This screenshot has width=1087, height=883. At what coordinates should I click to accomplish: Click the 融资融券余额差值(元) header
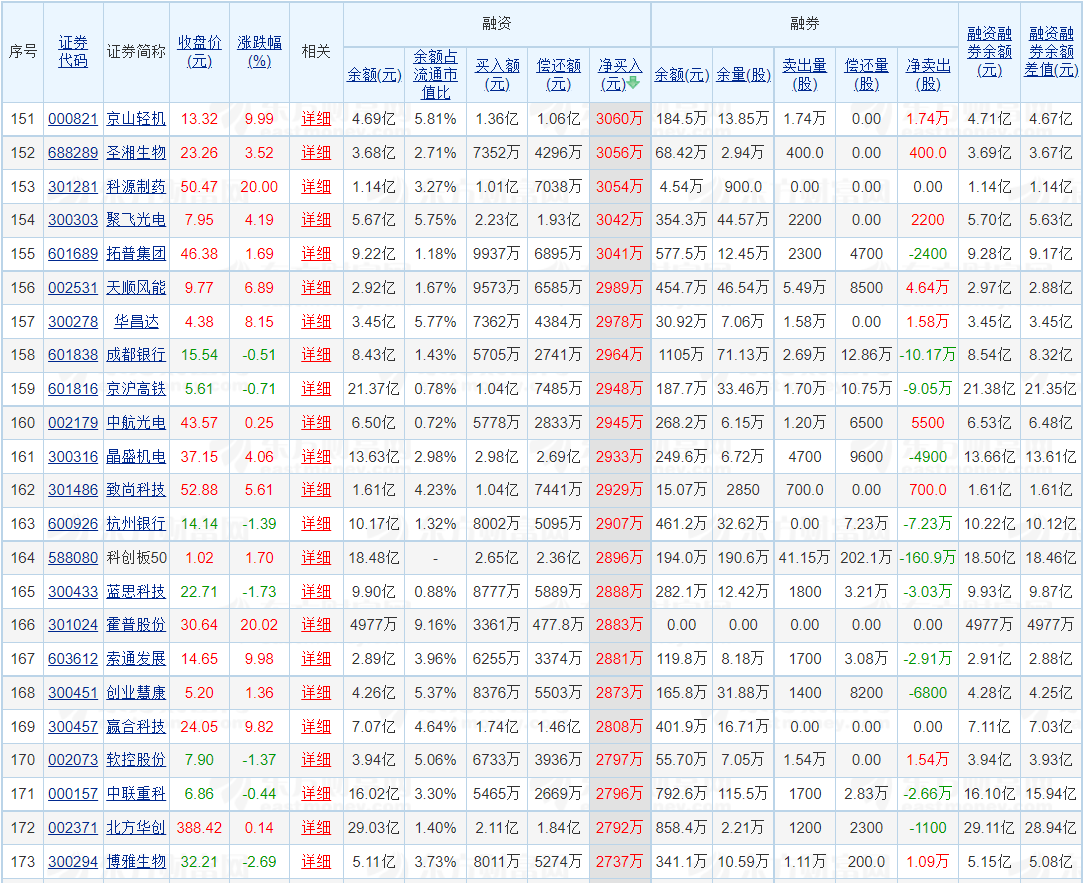click(1051, 51)
